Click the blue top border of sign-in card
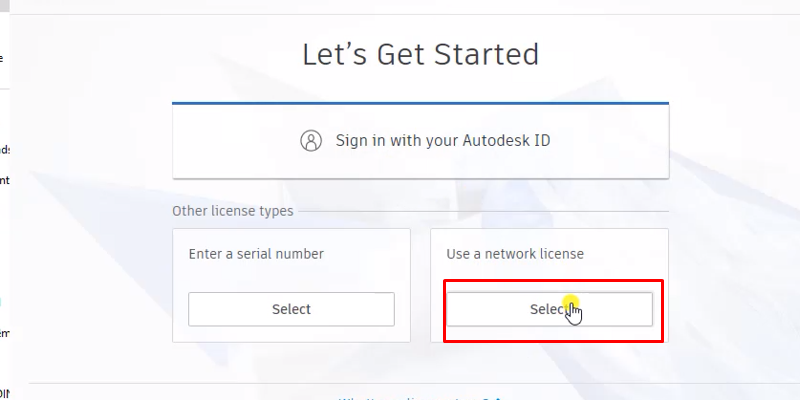The height and width of the screenshot is (400, 800). coord(420,103)
